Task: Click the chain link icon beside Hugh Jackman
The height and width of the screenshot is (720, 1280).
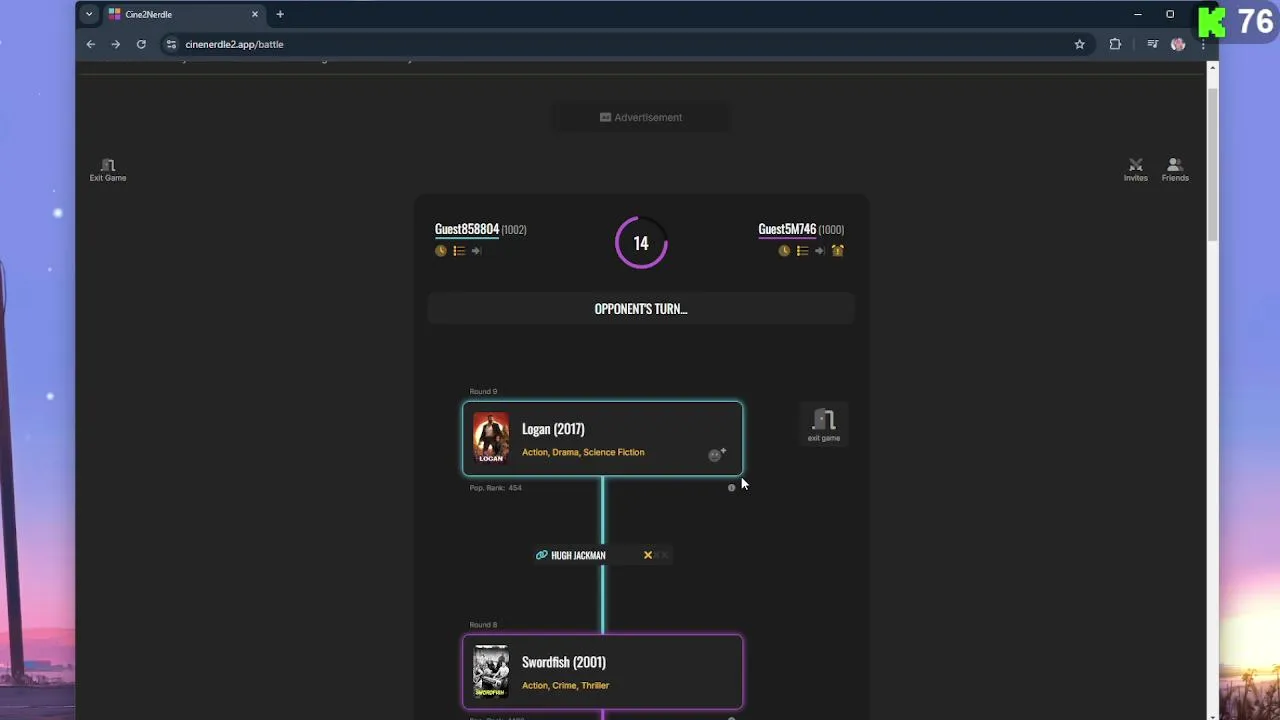Action: click(541, 555)
